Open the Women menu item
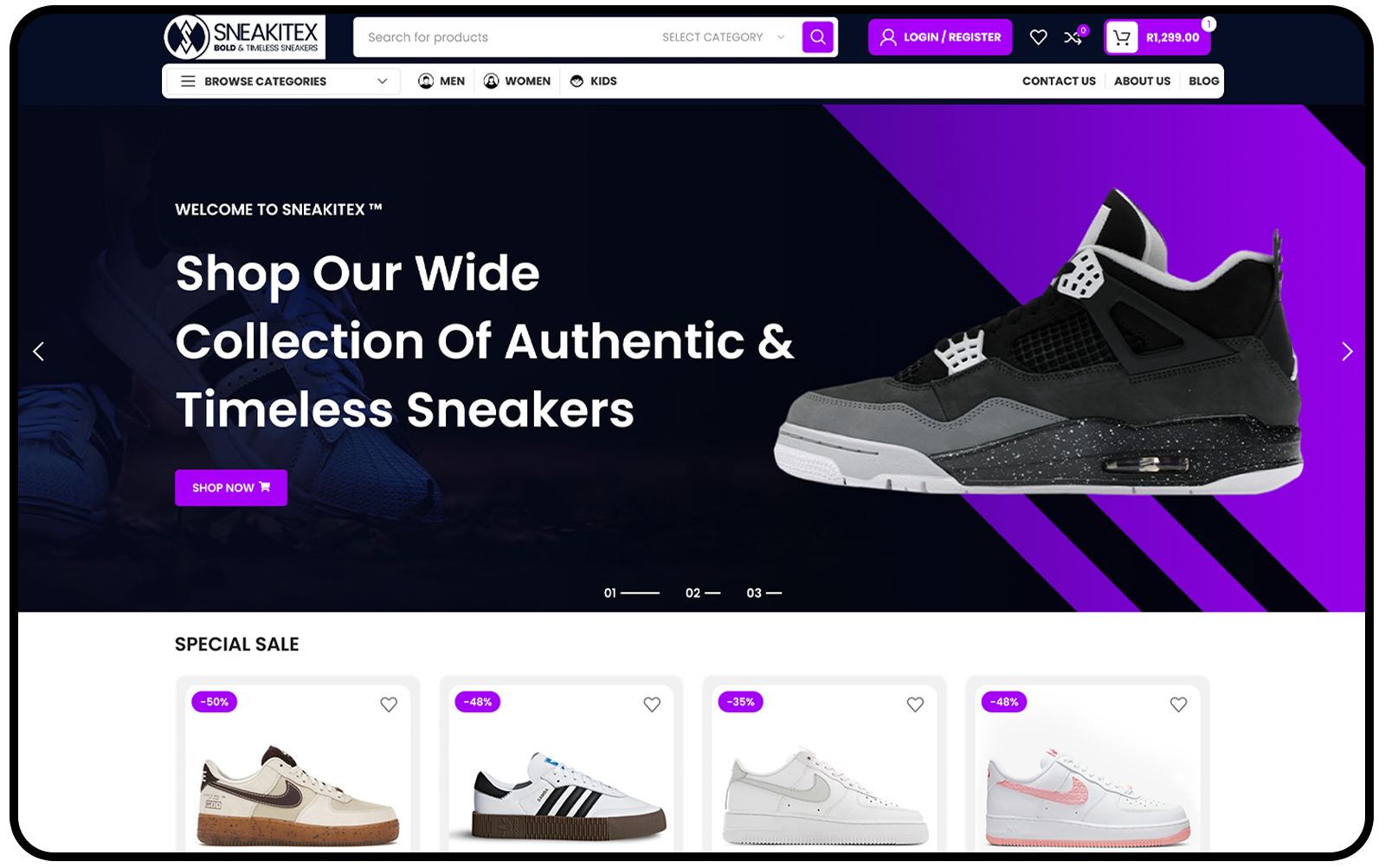 [517, 81]
